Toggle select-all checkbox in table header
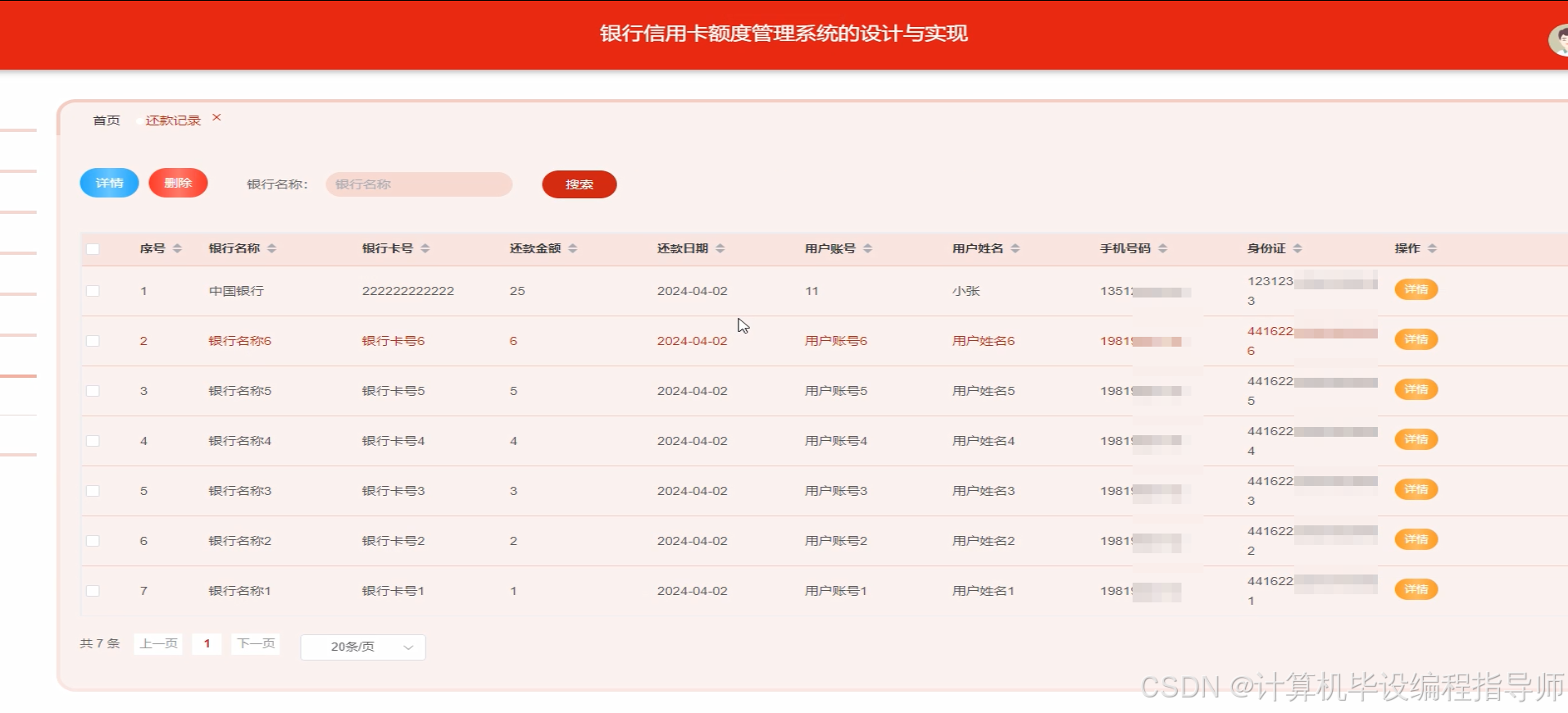Viewport: 1568px width, 713px height. (93, 249)
